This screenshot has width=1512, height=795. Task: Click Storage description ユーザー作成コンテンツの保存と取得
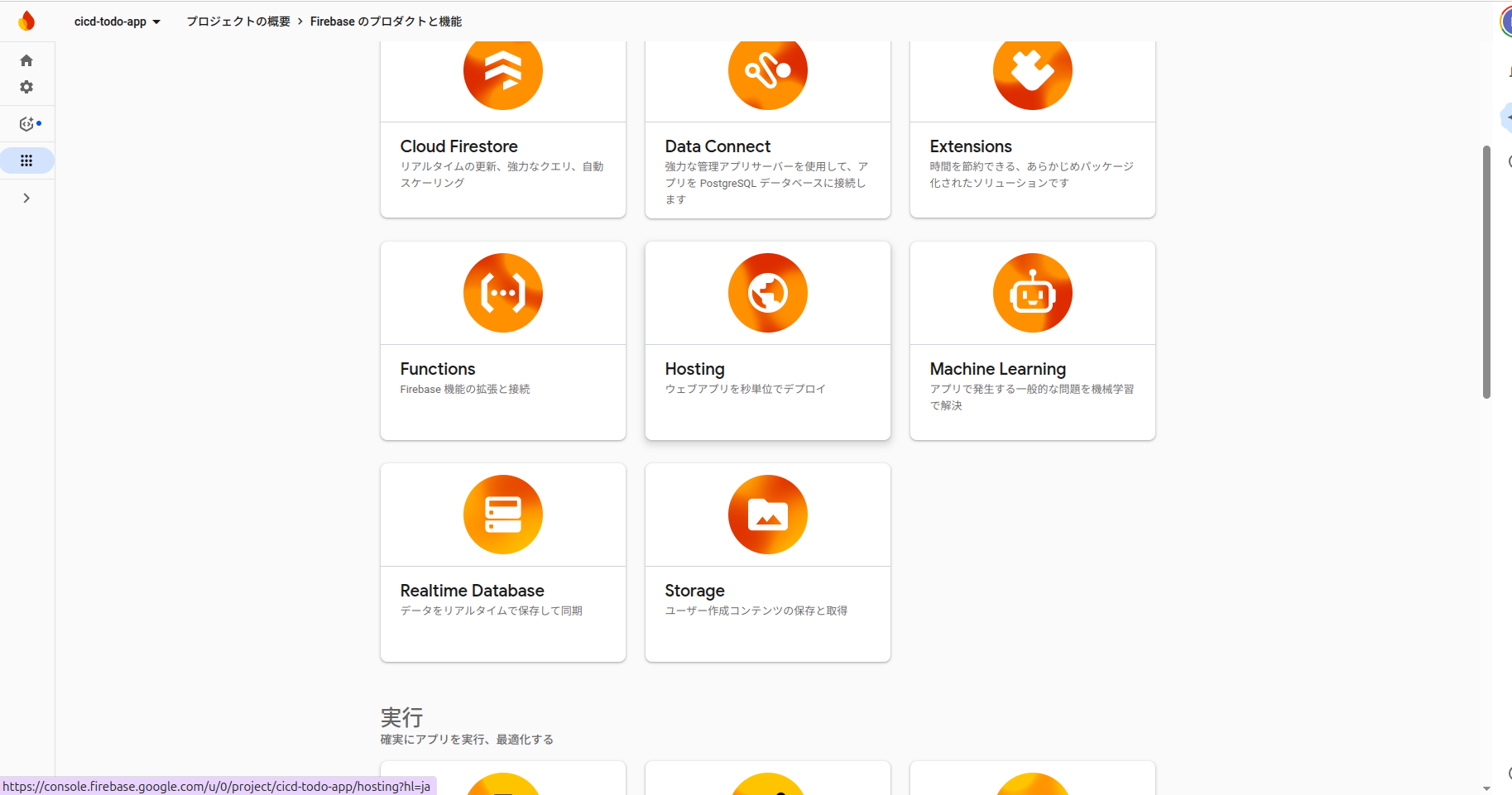756,611
